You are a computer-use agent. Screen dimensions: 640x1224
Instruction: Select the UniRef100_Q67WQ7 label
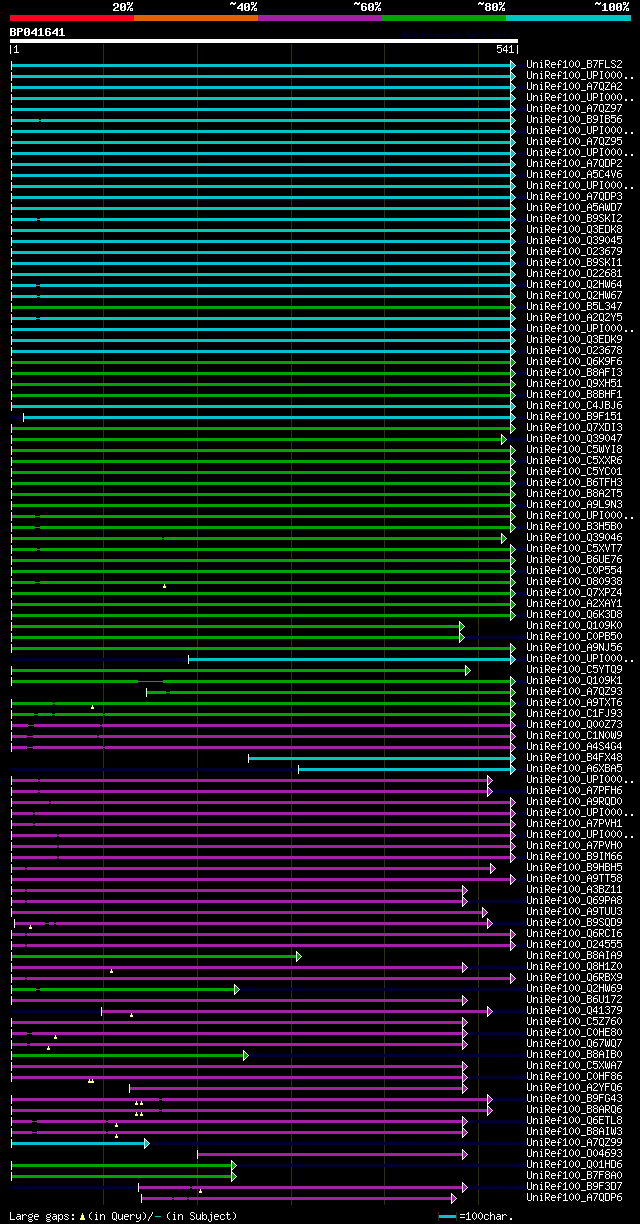574,1044
